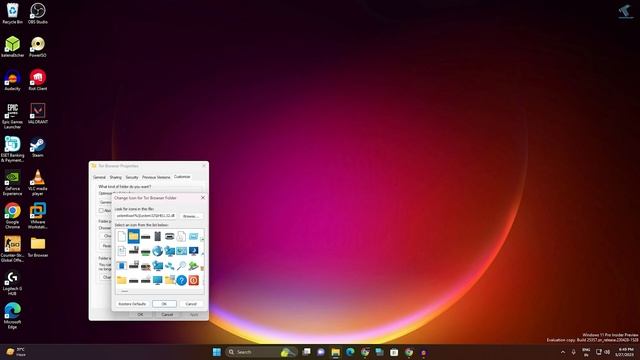This screenshot has width=640, height=360.
Task: Click the icon file path input field
Action: tap(146, 216)
